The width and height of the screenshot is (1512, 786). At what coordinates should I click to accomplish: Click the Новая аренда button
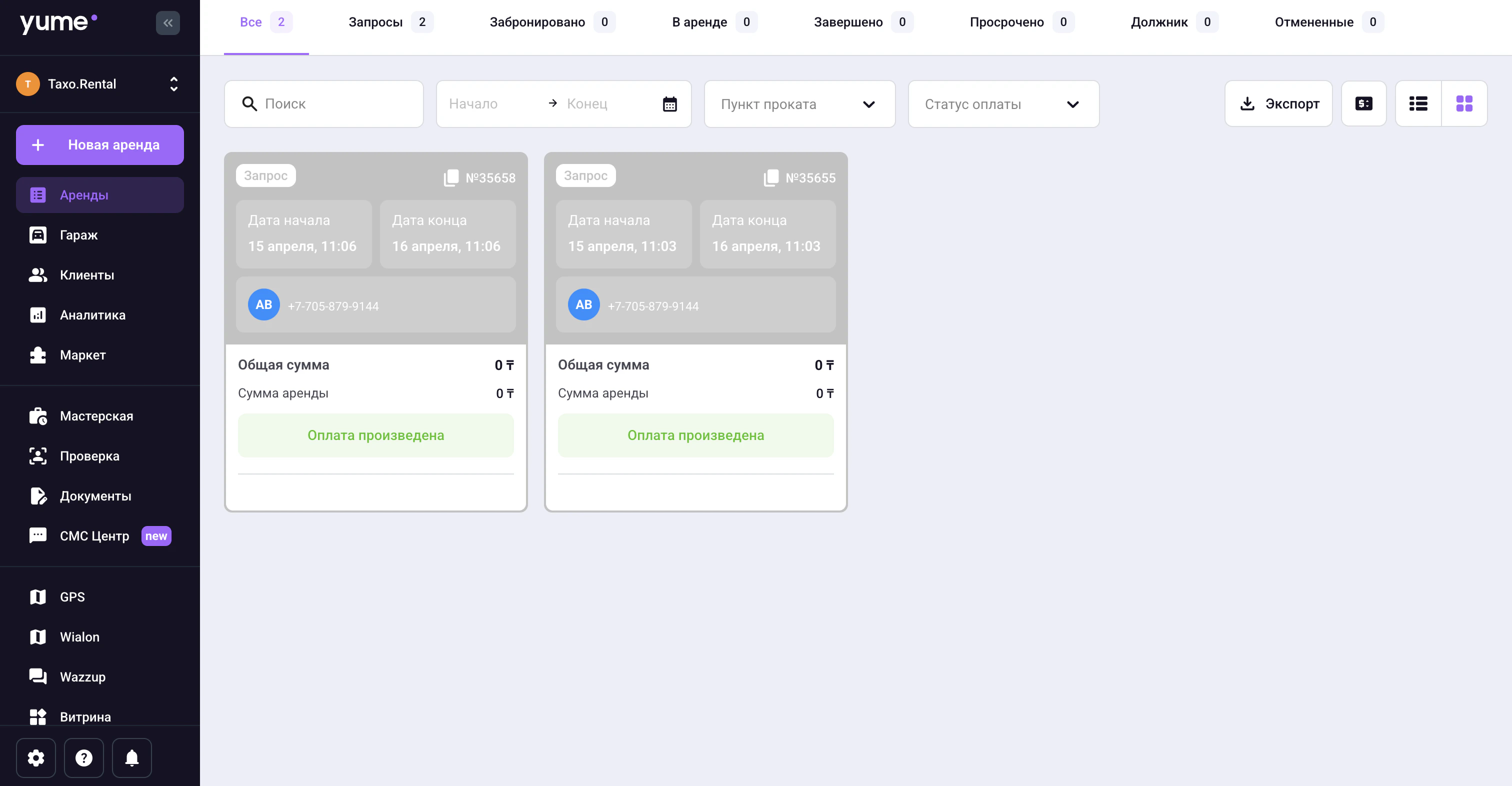tap(100, 144)
